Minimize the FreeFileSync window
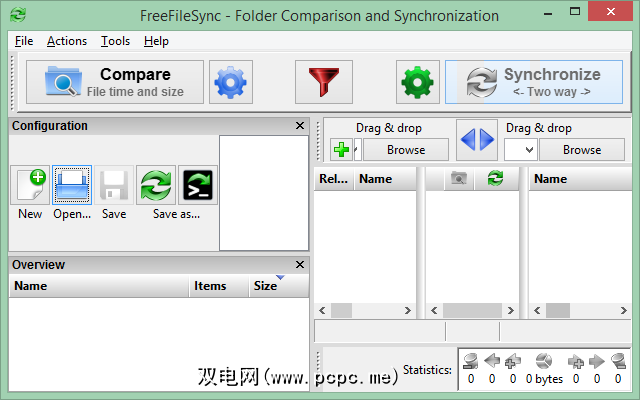This screenshot has width=640, height=400. coord(548,13)
